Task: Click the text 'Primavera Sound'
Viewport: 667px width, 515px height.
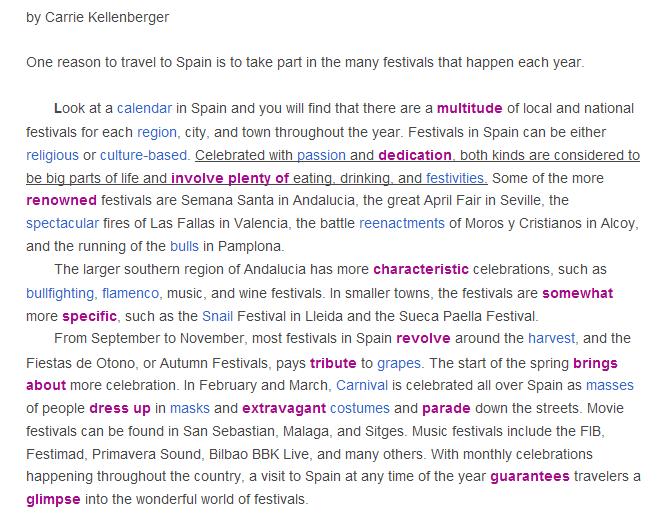Action: click(146, 454)
